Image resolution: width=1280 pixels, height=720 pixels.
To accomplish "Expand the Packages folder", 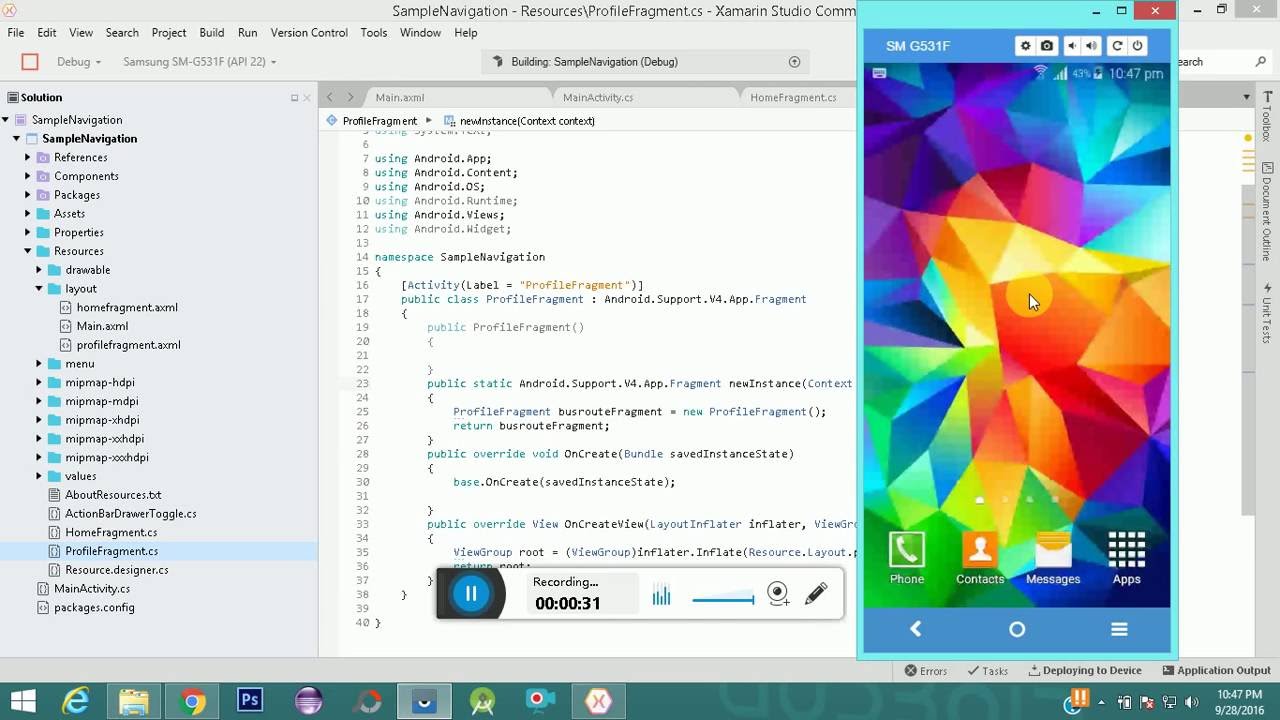I will (x=28, y=195).
